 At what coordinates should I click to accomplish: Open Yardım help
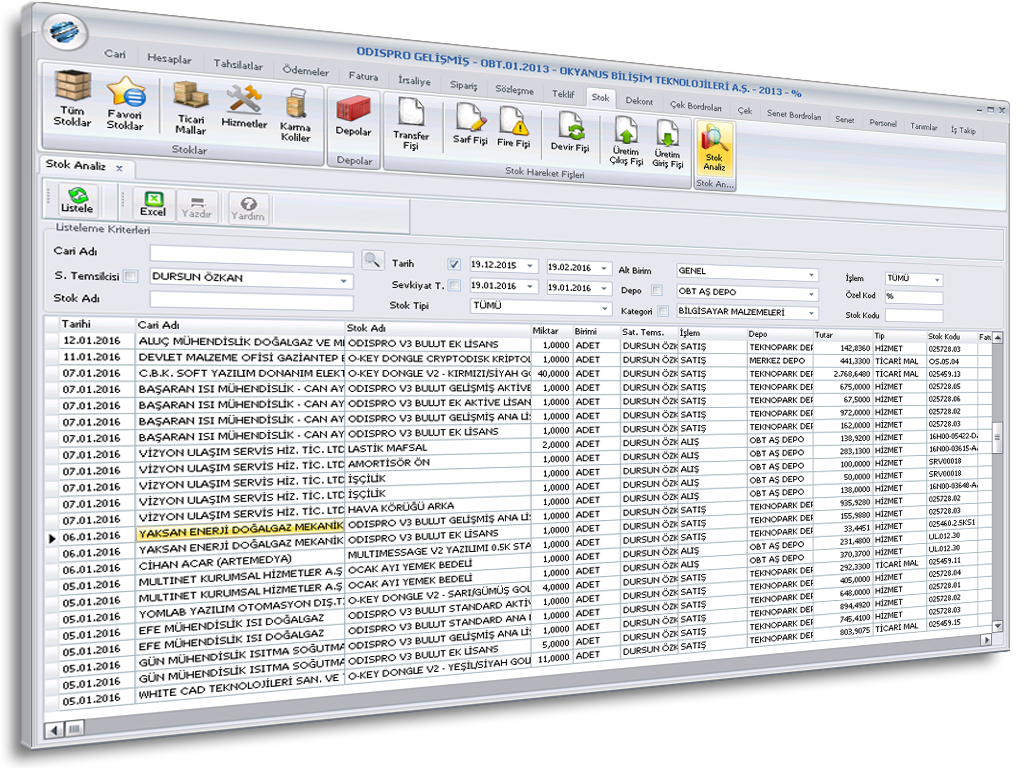248,209
